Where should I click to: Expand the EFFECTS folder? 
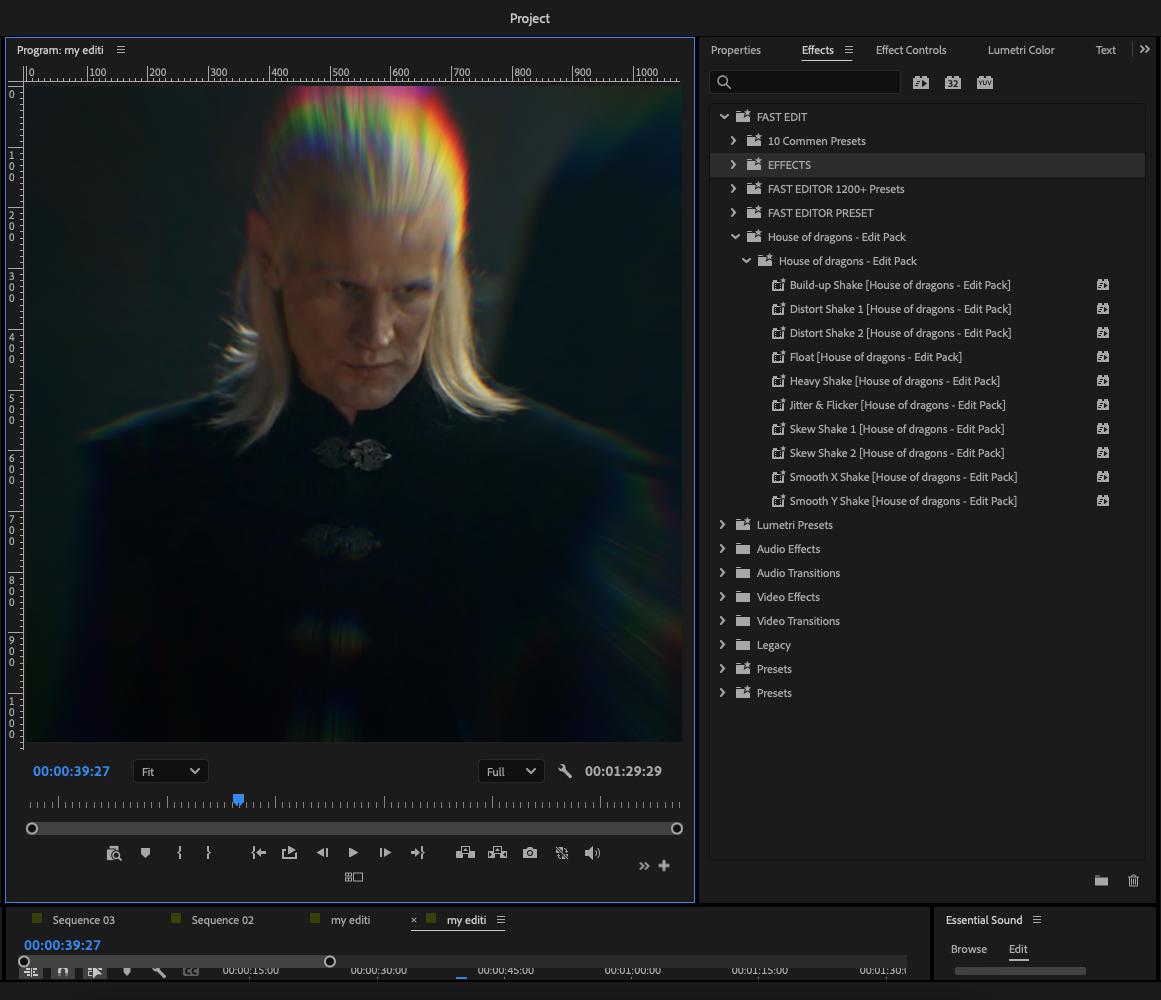[x=733, y=164]
